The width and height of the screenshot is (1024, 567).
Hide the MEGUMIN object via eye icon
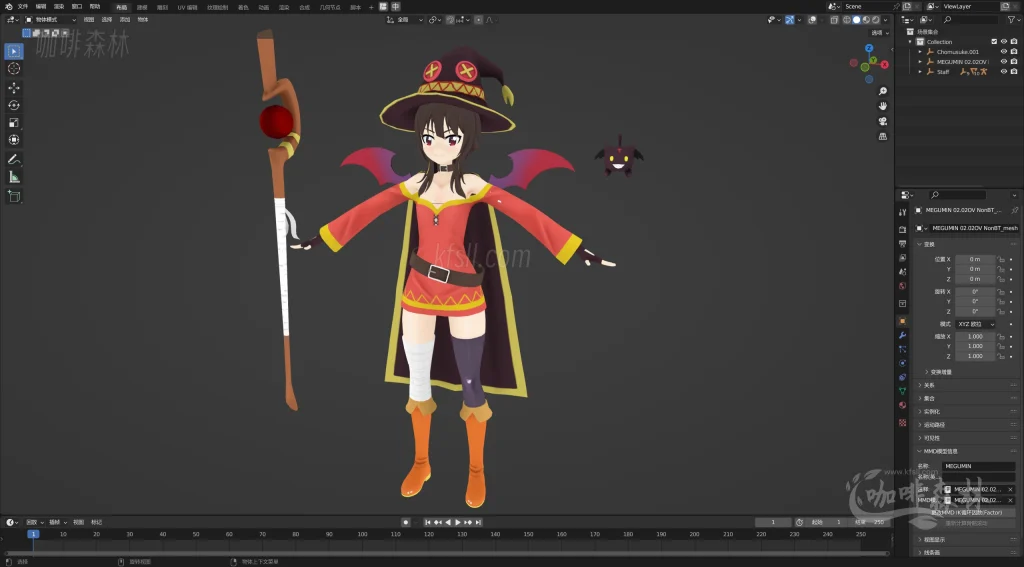pyautogui.click(x=1004, y=61)
